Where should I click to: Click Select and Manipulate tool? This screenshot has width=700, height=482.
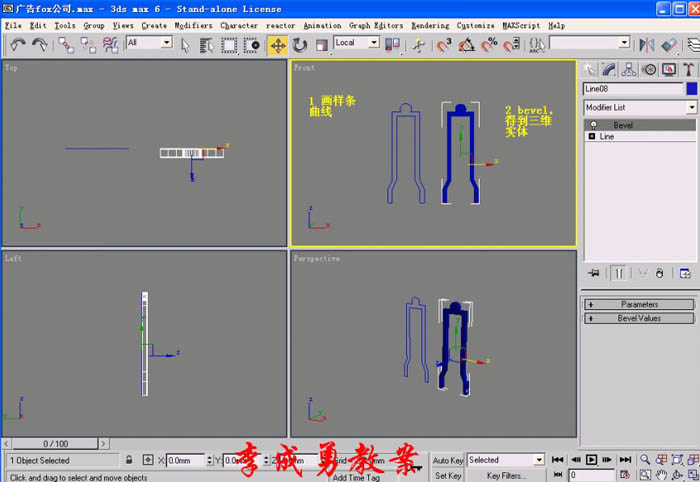(418, 45)
